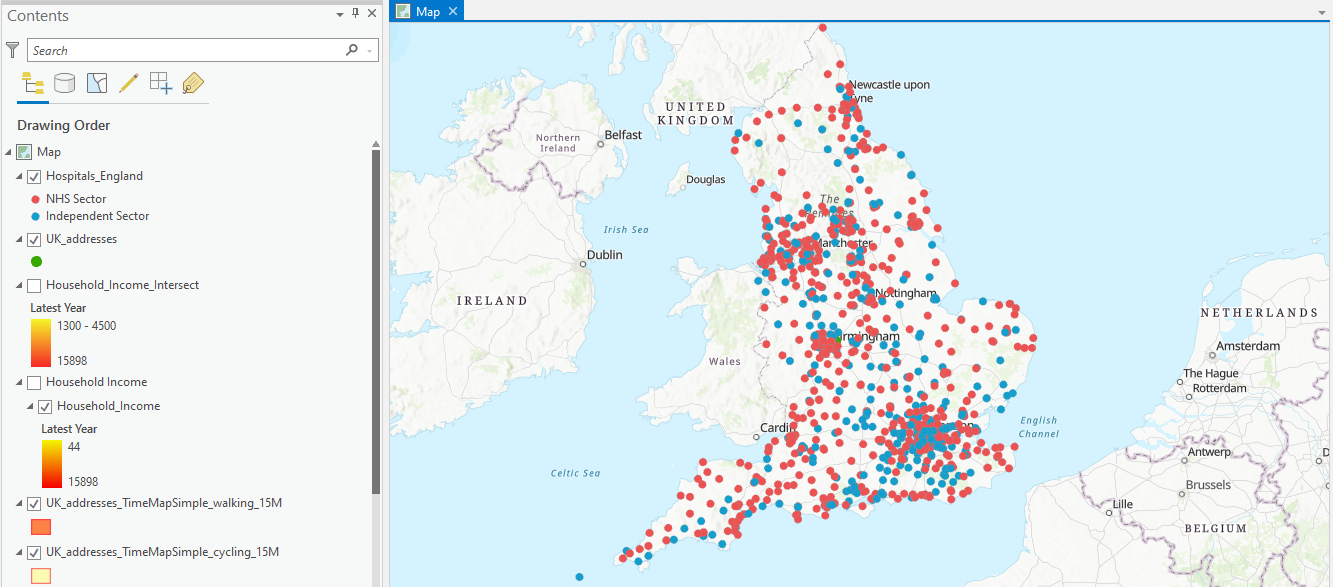
Task: Click the 'Drawing Order' heading
Action: pyautogui.click(x=64, y=126)
